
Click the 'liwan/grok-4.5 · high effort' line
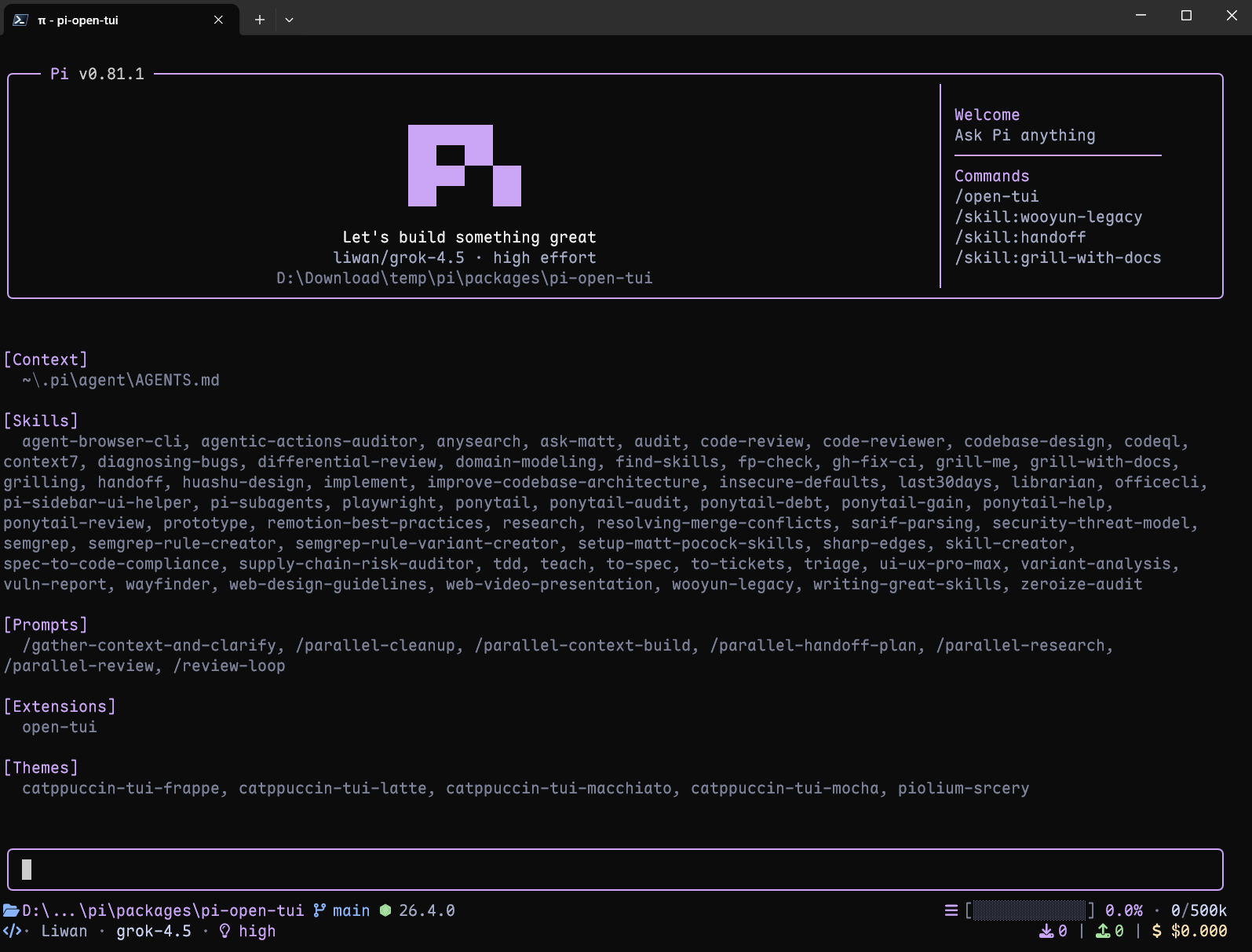(x=465, y=257)
